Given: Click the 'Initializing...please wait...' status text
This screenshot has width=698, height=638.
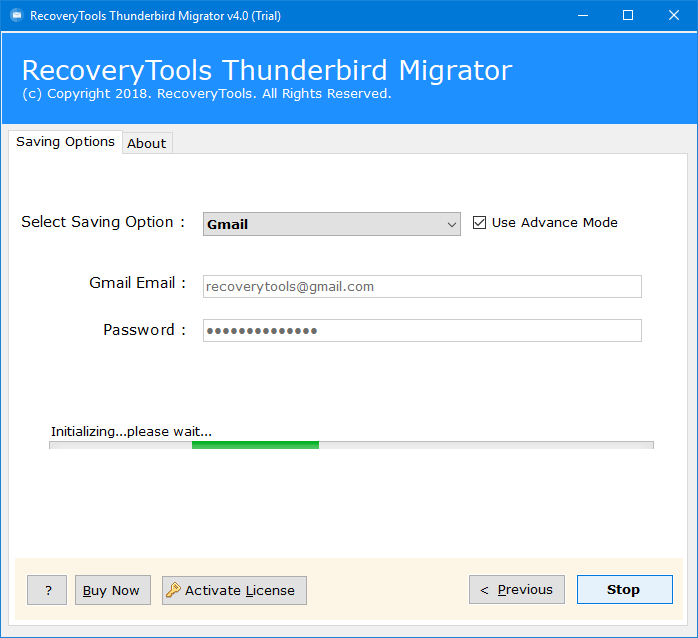Looking at the screenshot, I should tap(131, 431).
